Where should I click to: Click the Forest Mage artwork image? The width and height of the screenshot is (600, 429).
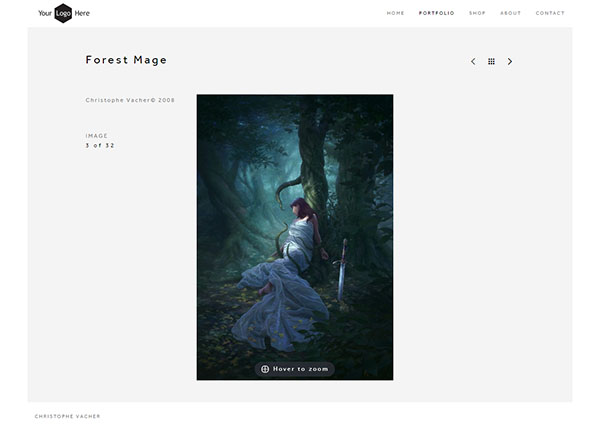[294, 200]
